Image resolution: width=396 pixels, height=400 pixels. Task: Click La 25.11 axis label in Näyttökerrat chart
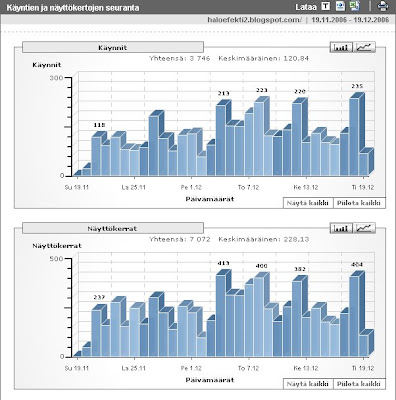pyautogui.click(x=134, y=368)
